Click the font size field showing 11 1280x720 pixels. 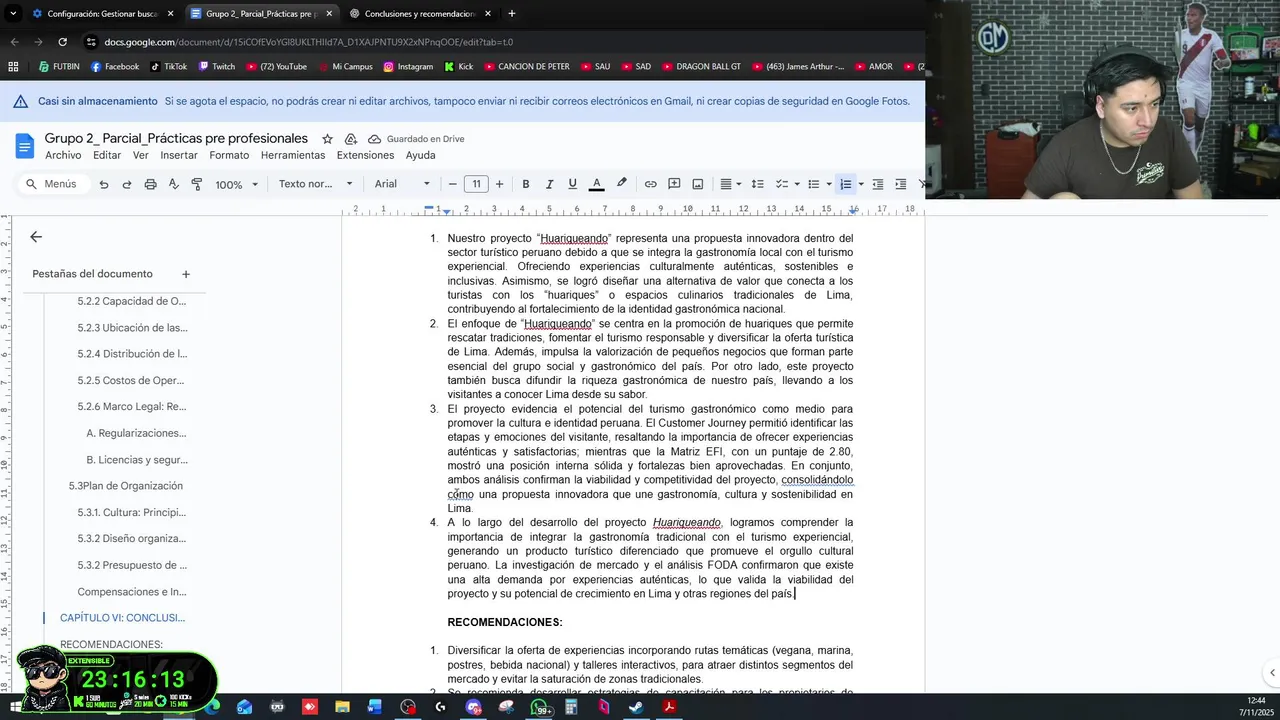476,184
